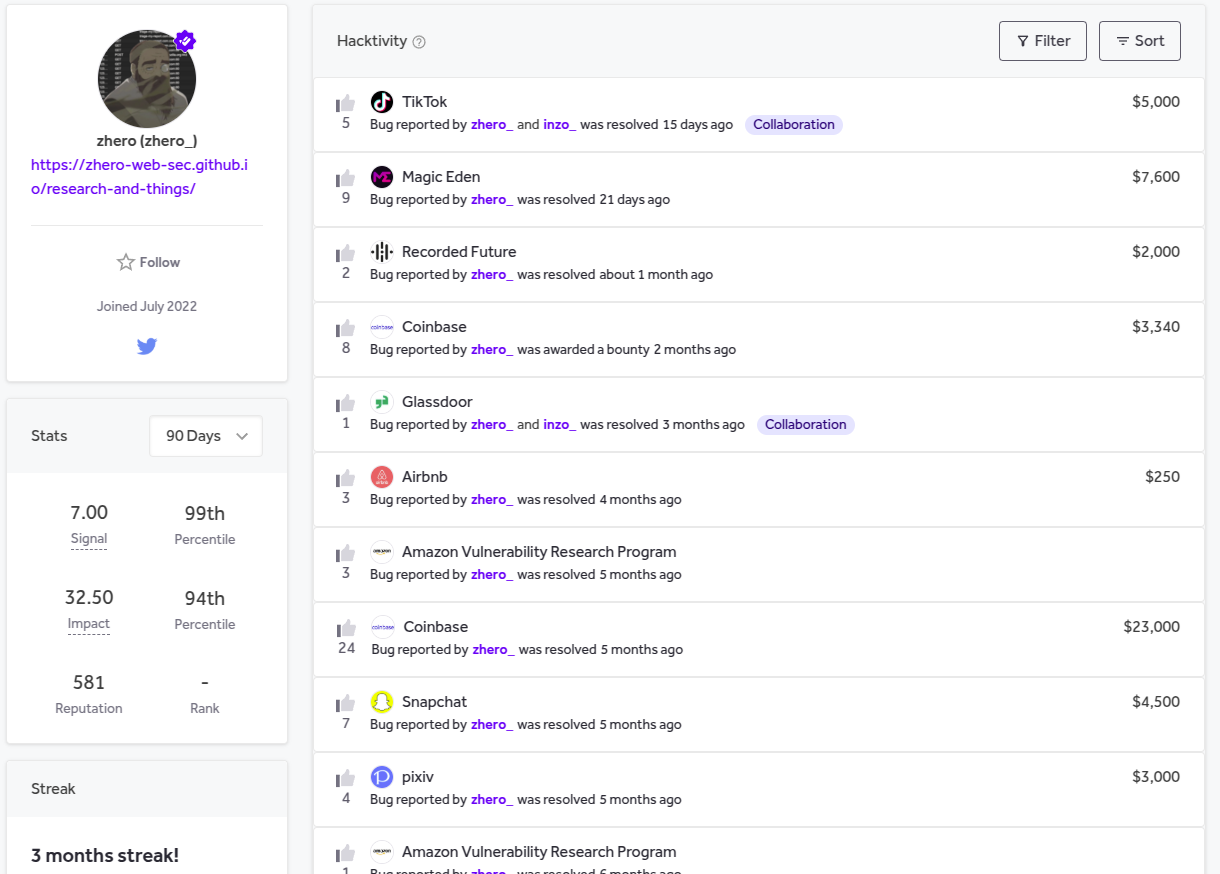This screenshot has width=1220, height=874.
Task: Click the Recorded Future logo icon
Action: pos(382,252)
